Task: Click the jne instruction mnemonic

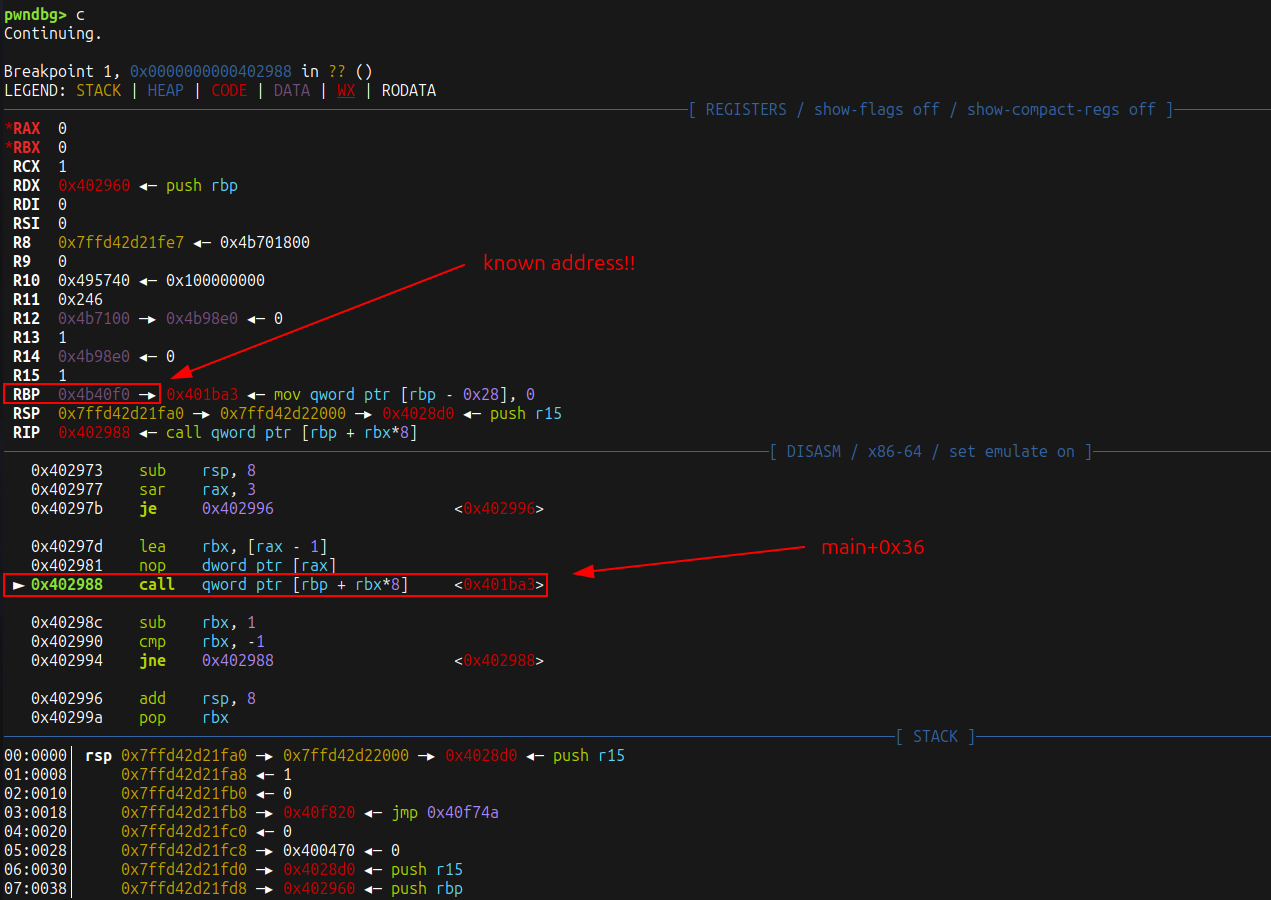Action: pyautogui.click(x=152, y=660)
